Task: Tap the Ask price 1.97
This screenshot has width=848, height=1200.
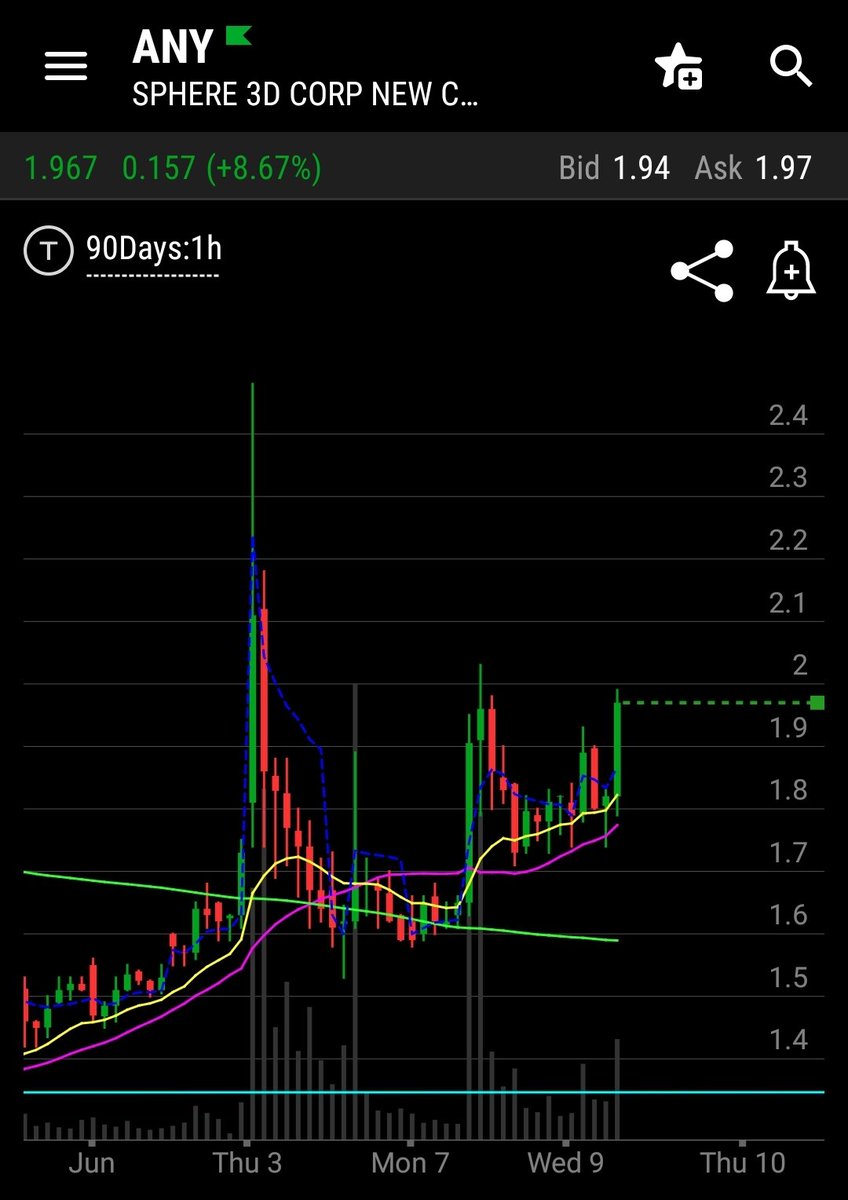Action: point(783,167)
